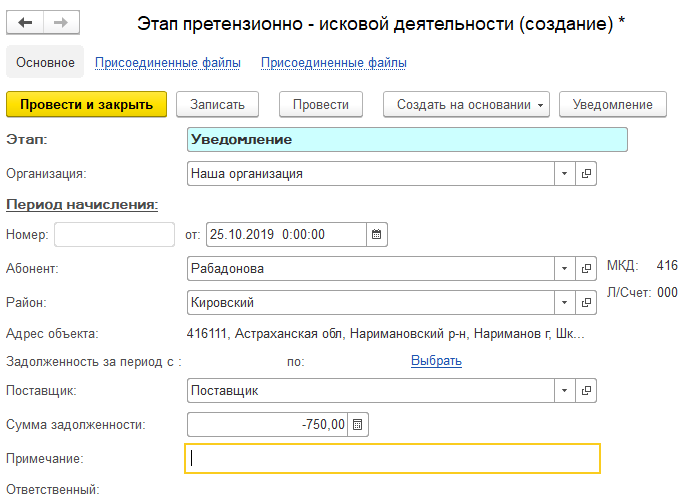Click the Выбрать link for debt period

pos(436,361)
